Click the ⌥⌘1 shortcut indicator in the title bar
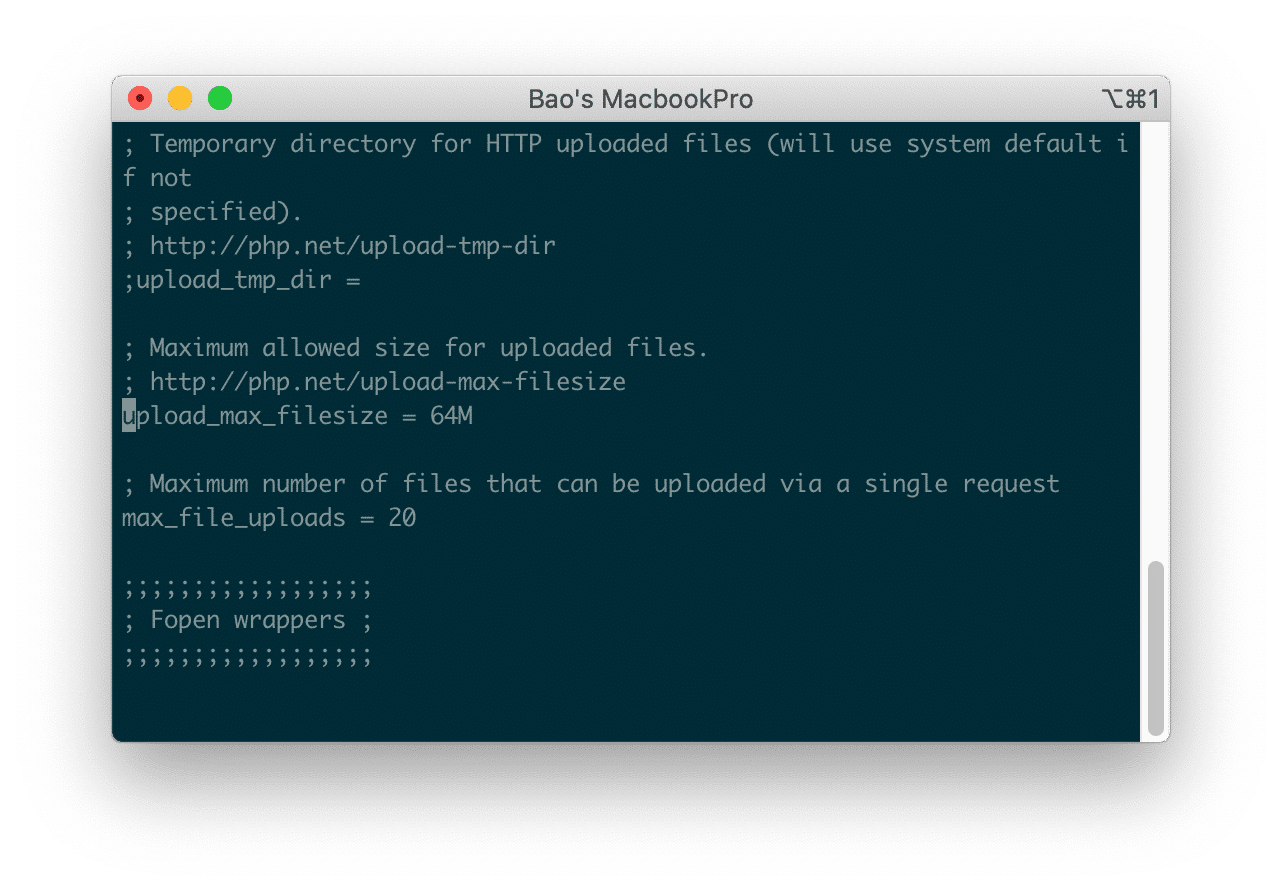This screenshot has width=1282, height=890. (1128, 100)
